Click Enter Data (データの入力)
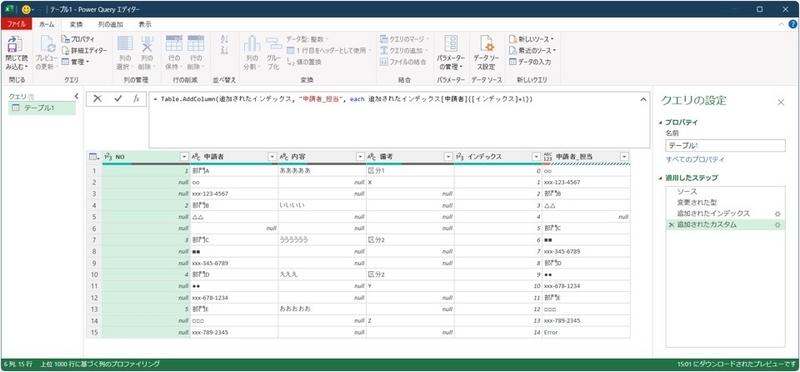This screenshot has height=372, width=800. (530, 61)
